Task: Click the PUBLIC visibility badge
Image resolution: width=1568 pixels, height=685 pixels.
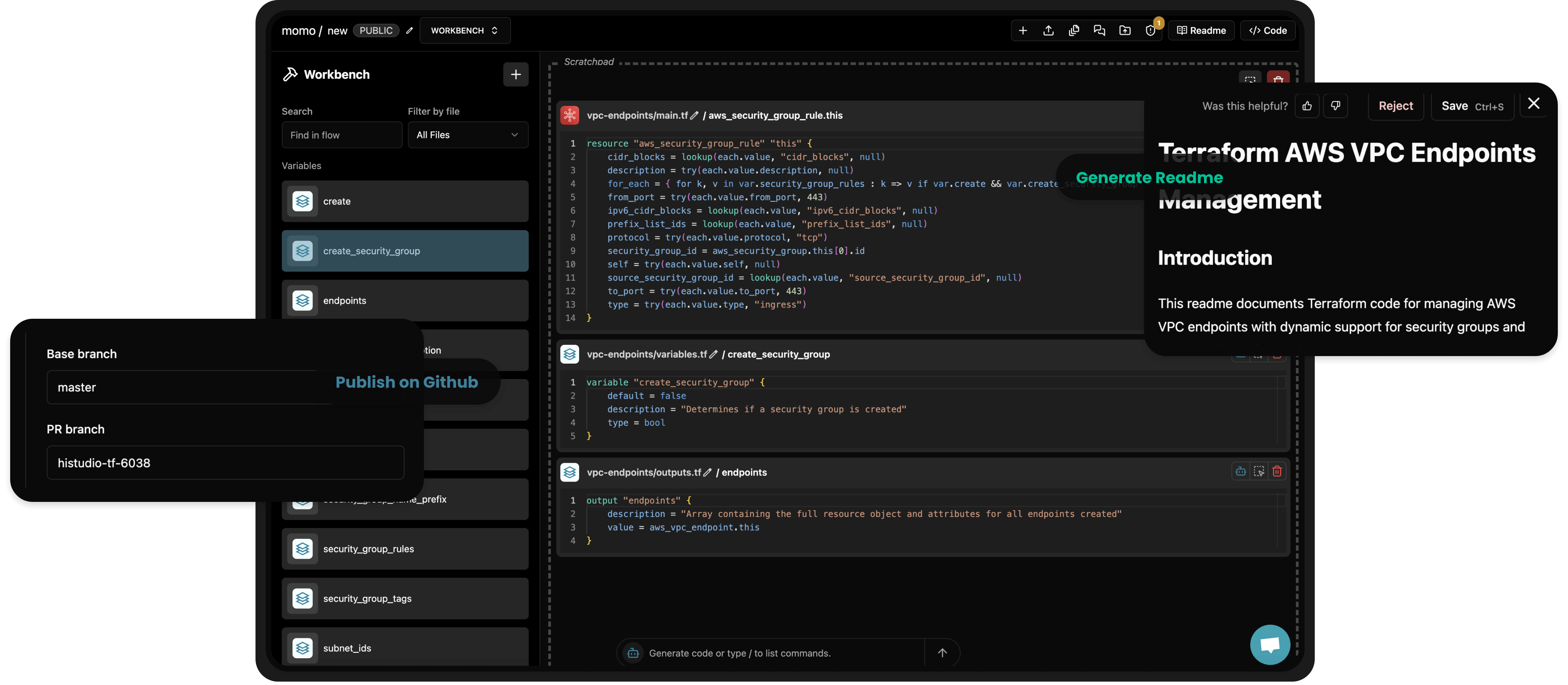Action: pyautogui.click(x=376, y=31)
